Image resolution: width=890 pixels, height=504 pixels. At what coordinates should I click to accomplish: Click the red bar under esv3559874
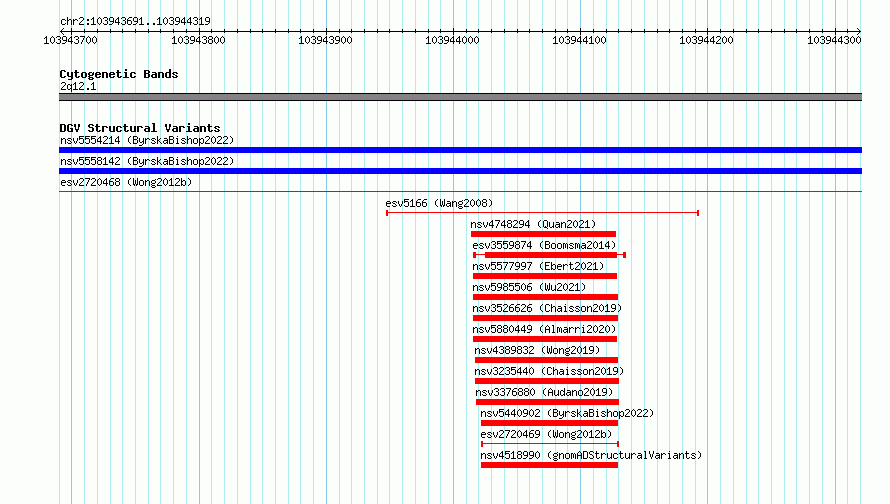tap(549, 255)
